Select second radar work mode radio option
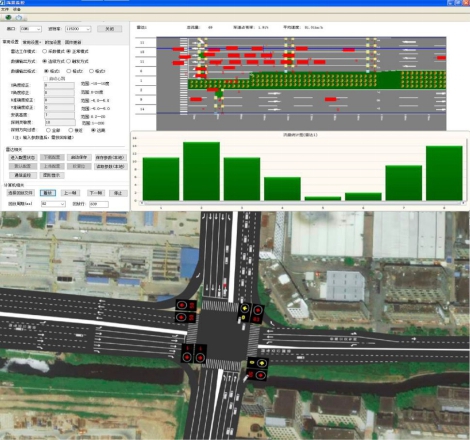Screen dimensions: 470x440 [x=69, y=51]
